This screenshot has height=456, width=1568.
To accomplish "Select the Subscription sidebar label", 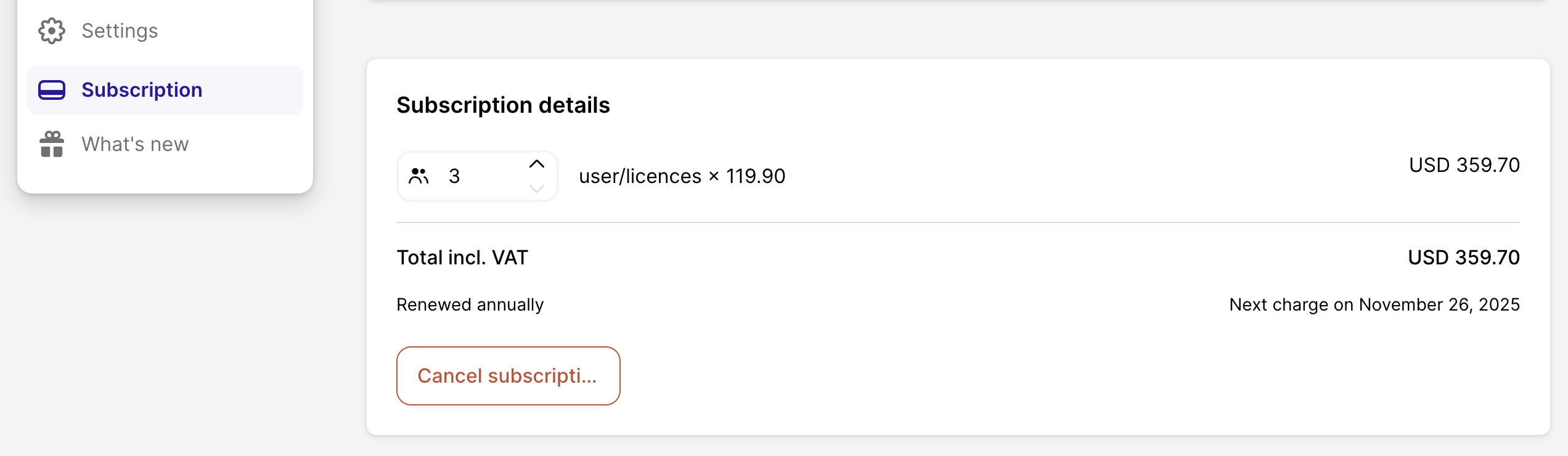I will [x=142, y=90].
